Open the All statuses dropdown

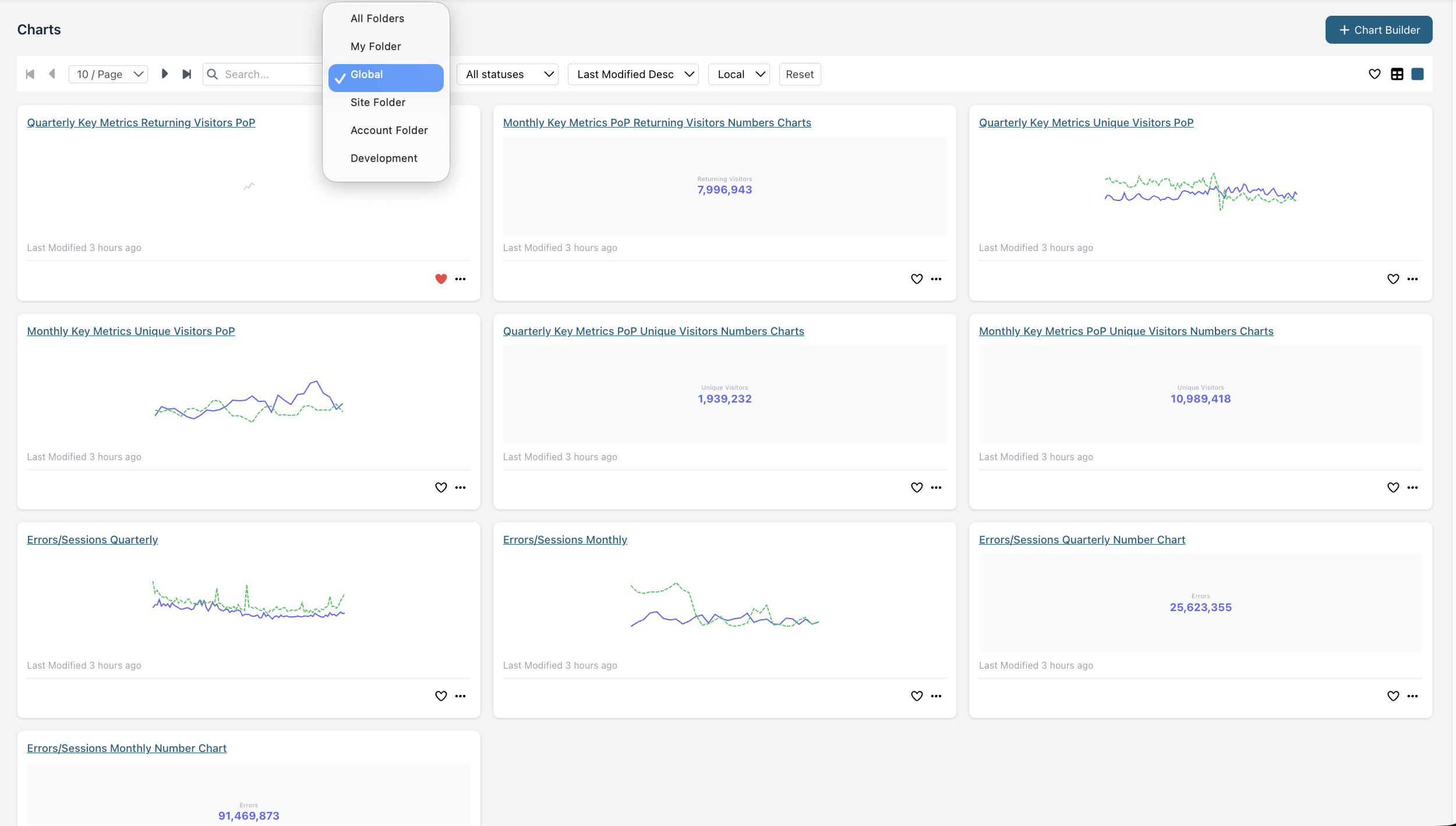pyautogui.click(x=507, y=74)
